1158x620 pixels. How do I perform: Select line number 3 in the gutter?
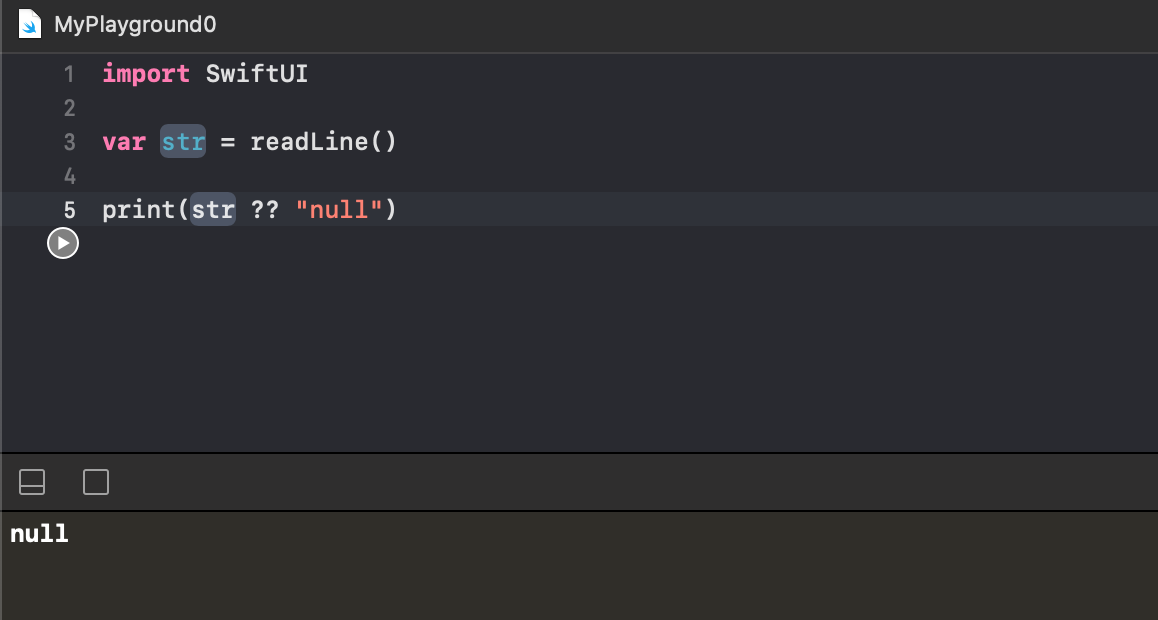(x=69, y=142)
